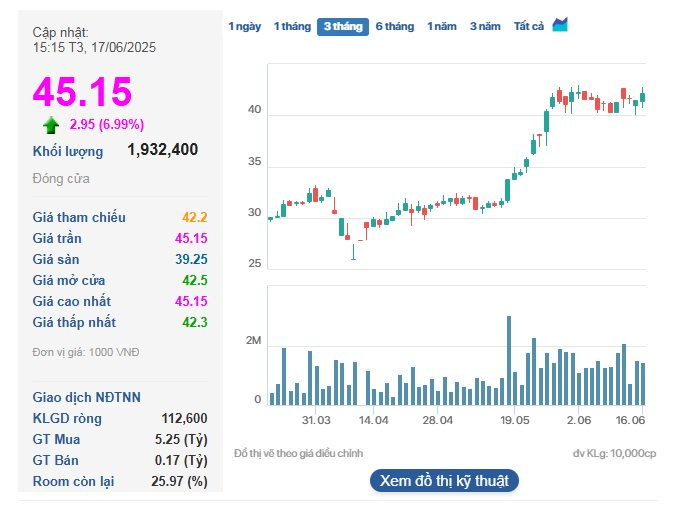Viewport: 686px width, 508px height.
Task: Click the area chart type icon
Action: (560, 25)
